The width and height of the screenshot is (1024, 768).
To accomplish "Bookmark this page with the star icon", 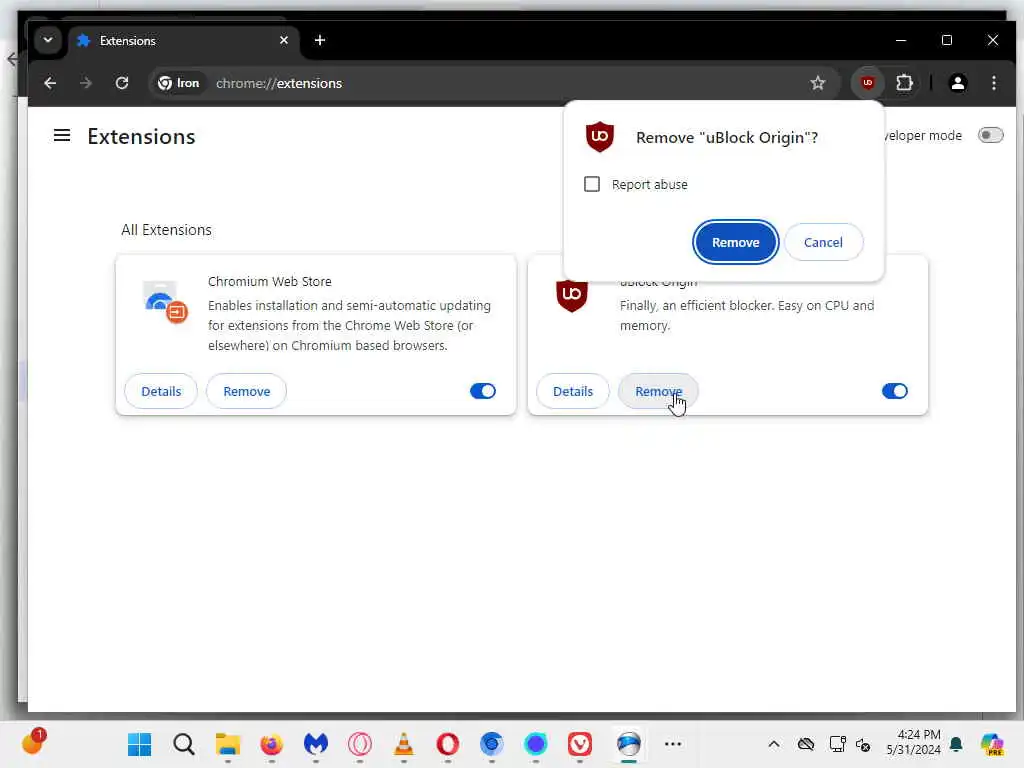I will [818, 83].
